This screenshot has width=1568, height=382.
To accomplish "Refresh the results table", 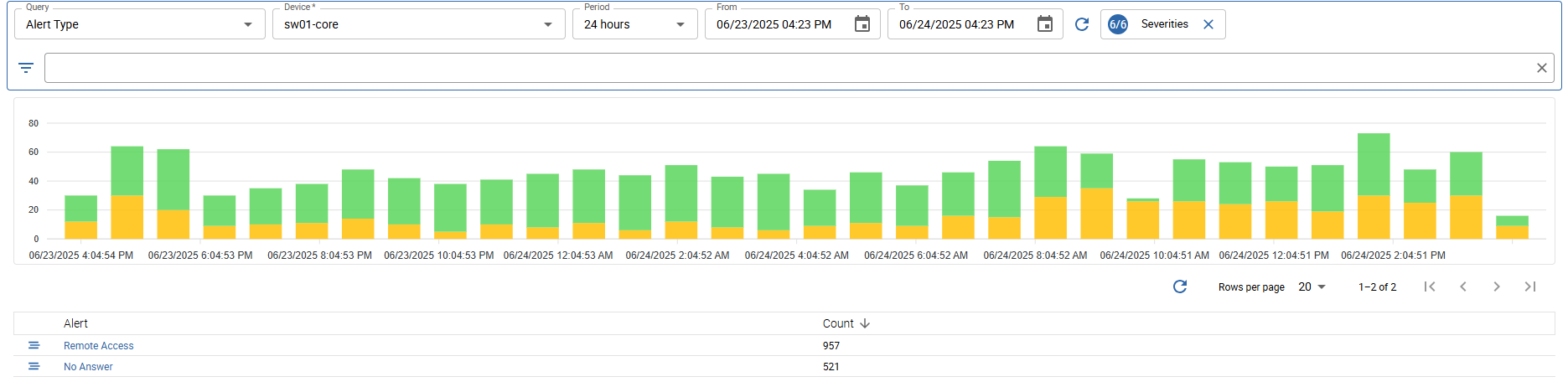I will (x=1180, y=286).
